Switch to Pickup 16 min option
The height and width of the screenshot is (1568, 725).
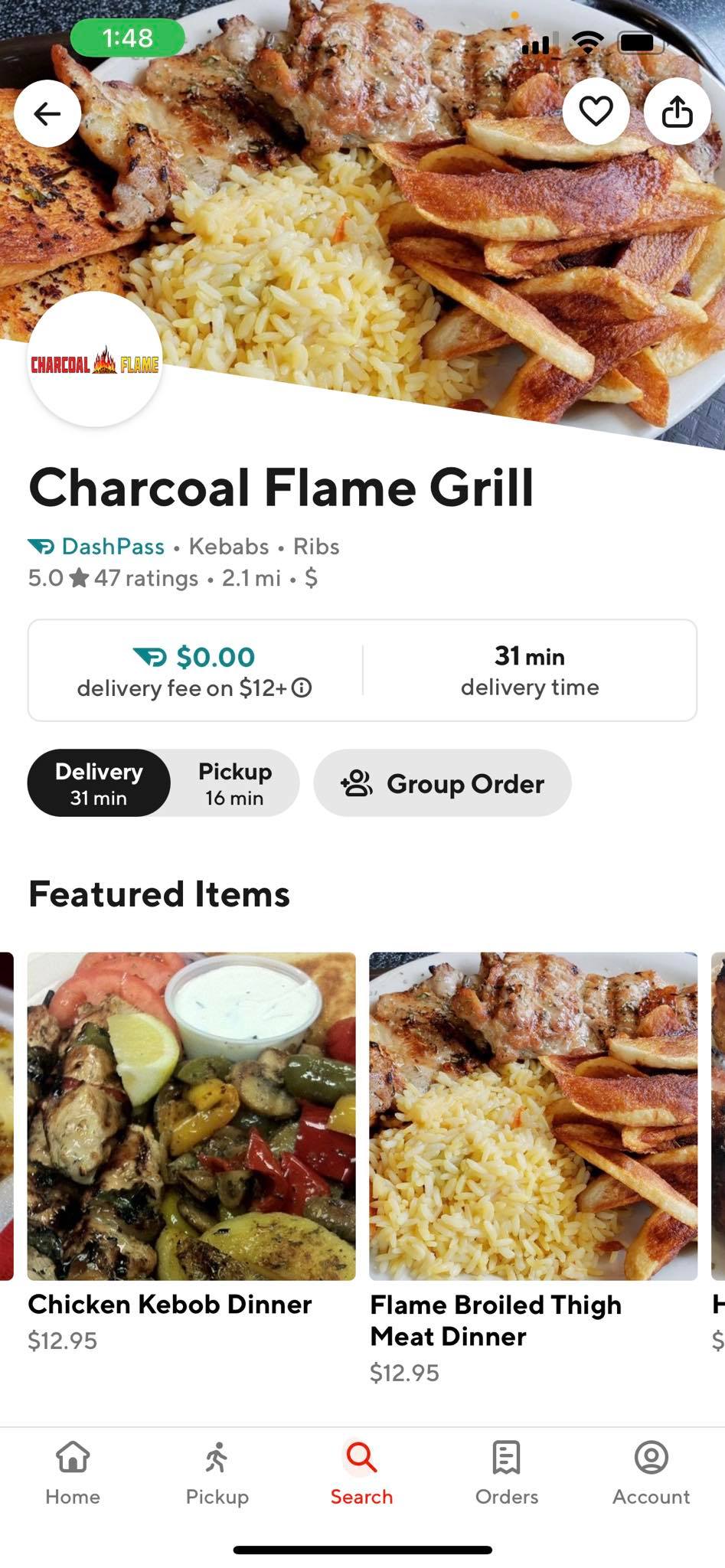pyautogui.click(x=234, y=783)
